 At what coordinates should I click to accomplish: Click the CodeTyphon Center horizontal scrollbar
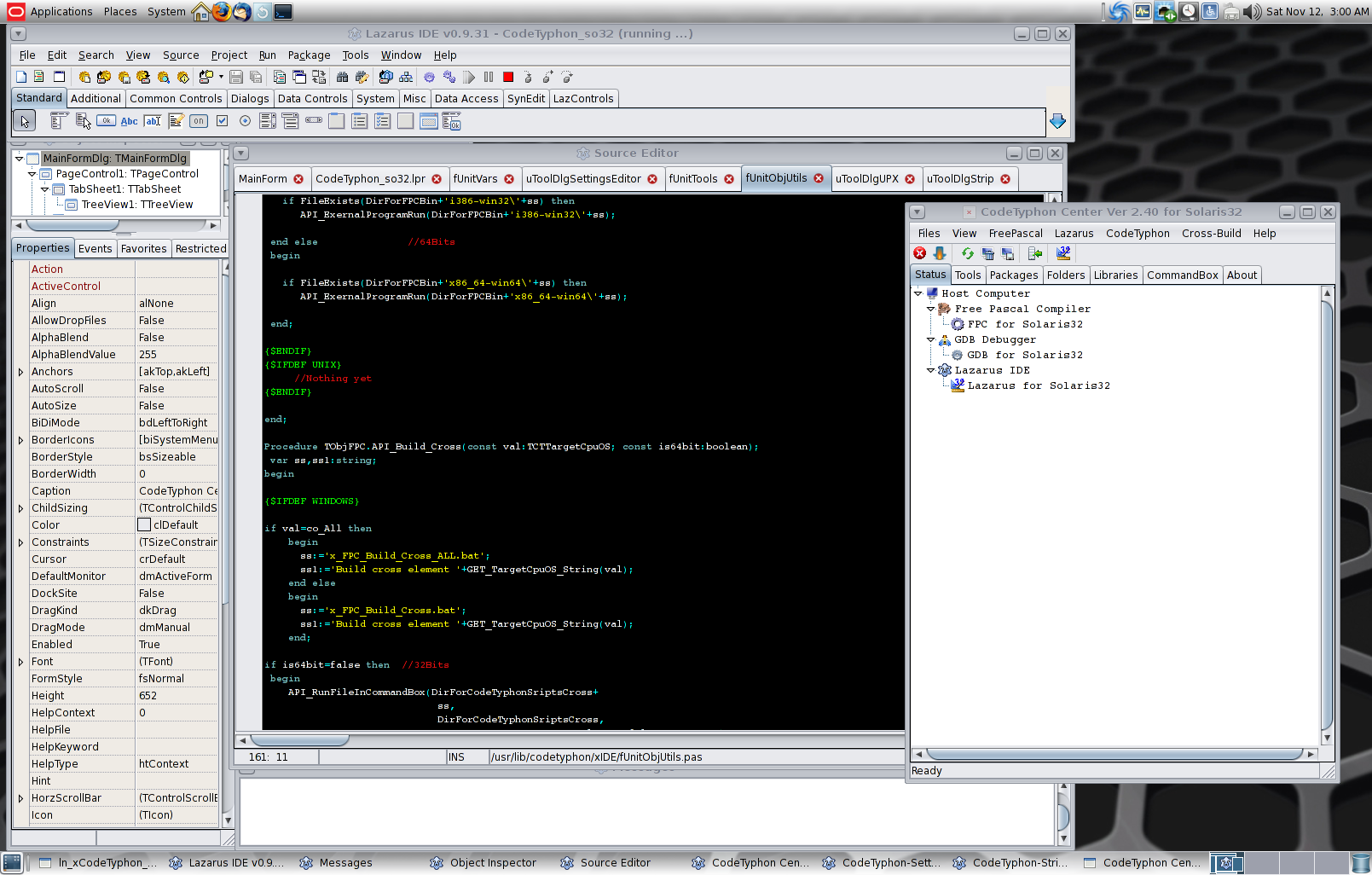click(1114, 754)
